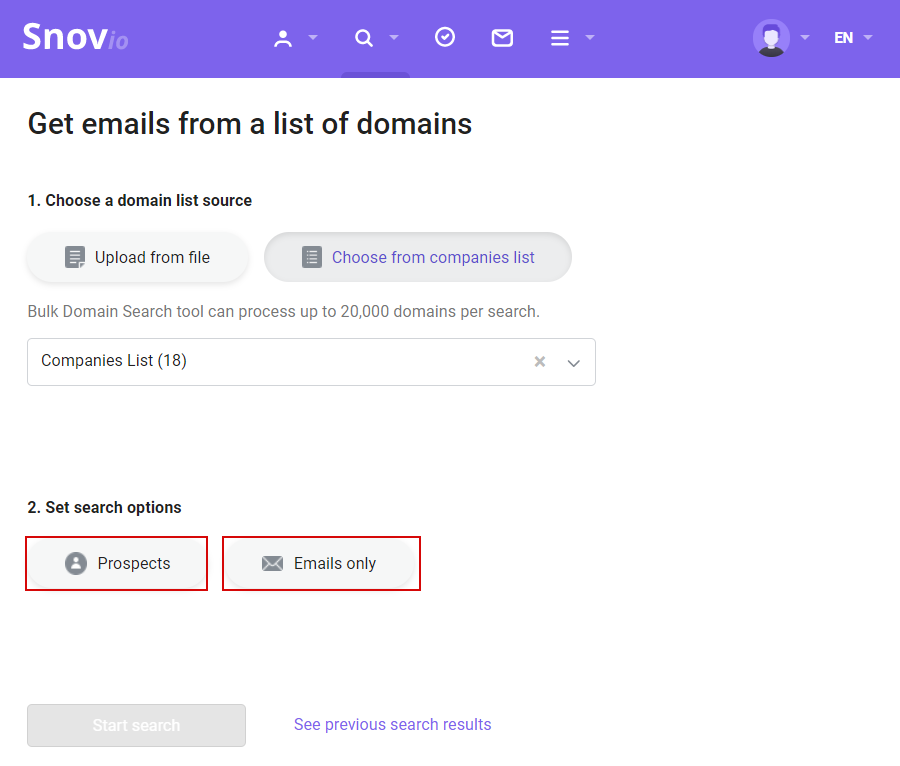Open the email verifier checkmark icon

(x=445, y=37)
